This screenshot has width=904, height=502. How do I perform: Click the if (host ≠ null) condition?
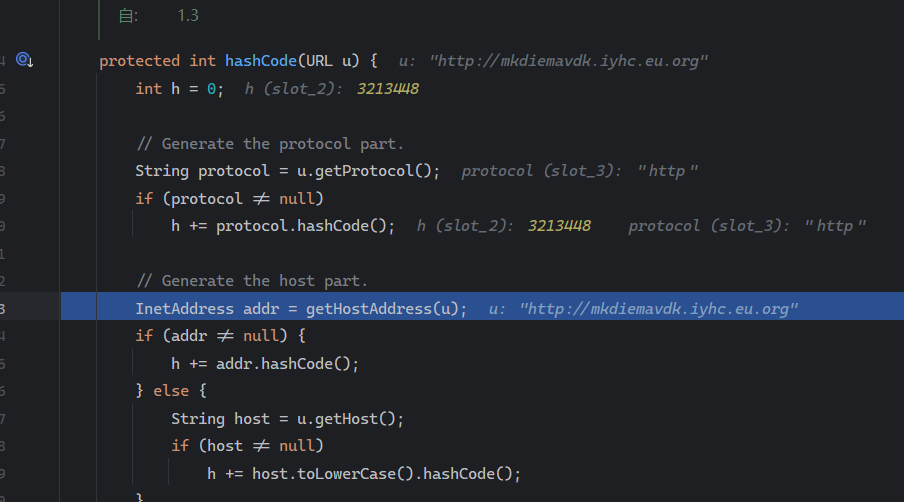click(247, 446)
